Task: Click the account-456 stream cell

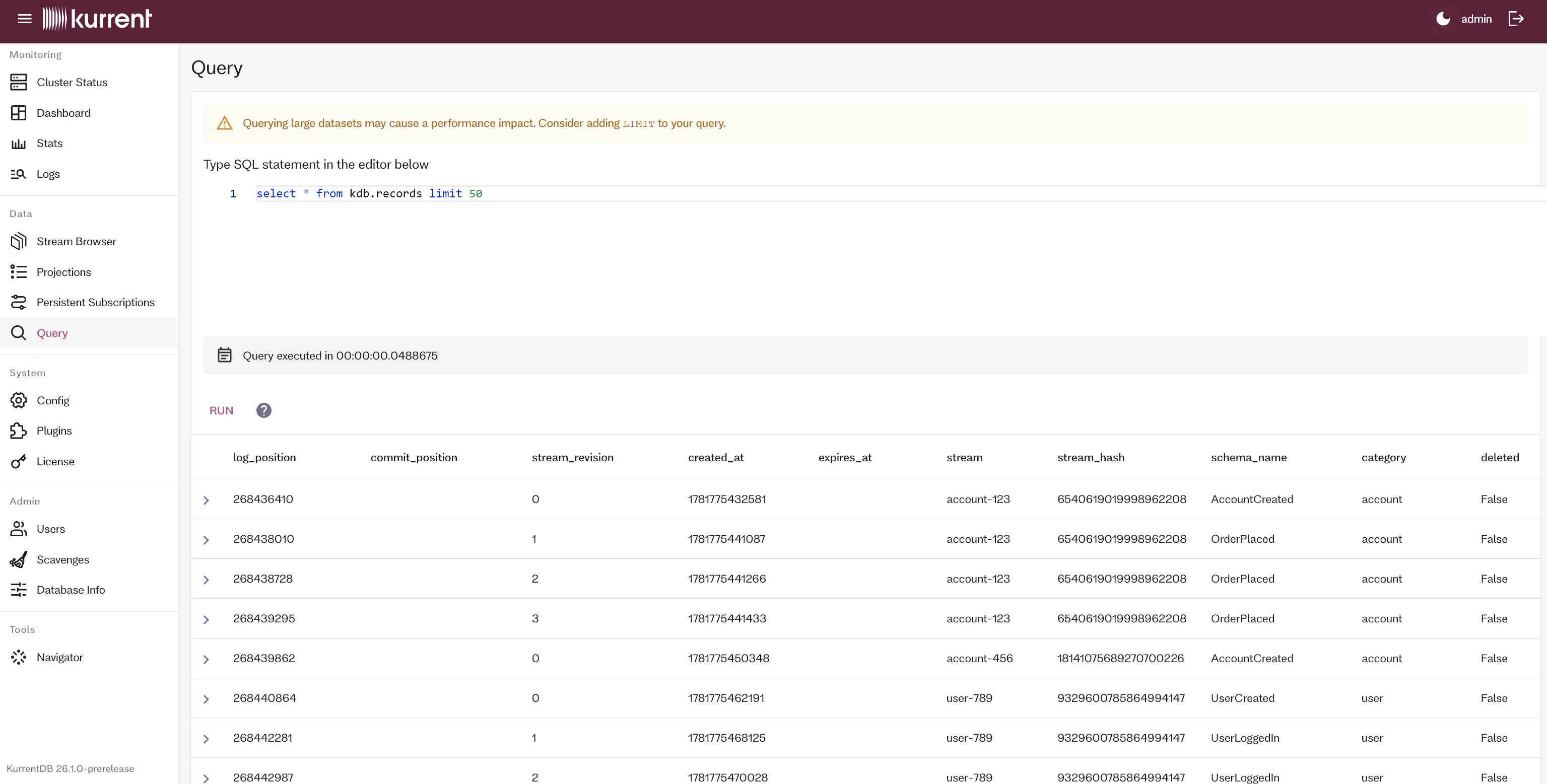Action: click(x=979, y=658)
